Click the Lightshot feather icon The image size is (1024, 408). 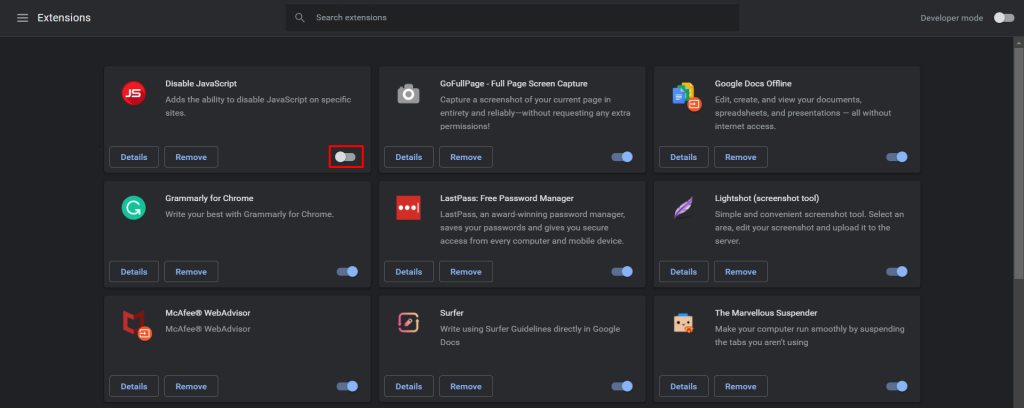tap(685, 208)
